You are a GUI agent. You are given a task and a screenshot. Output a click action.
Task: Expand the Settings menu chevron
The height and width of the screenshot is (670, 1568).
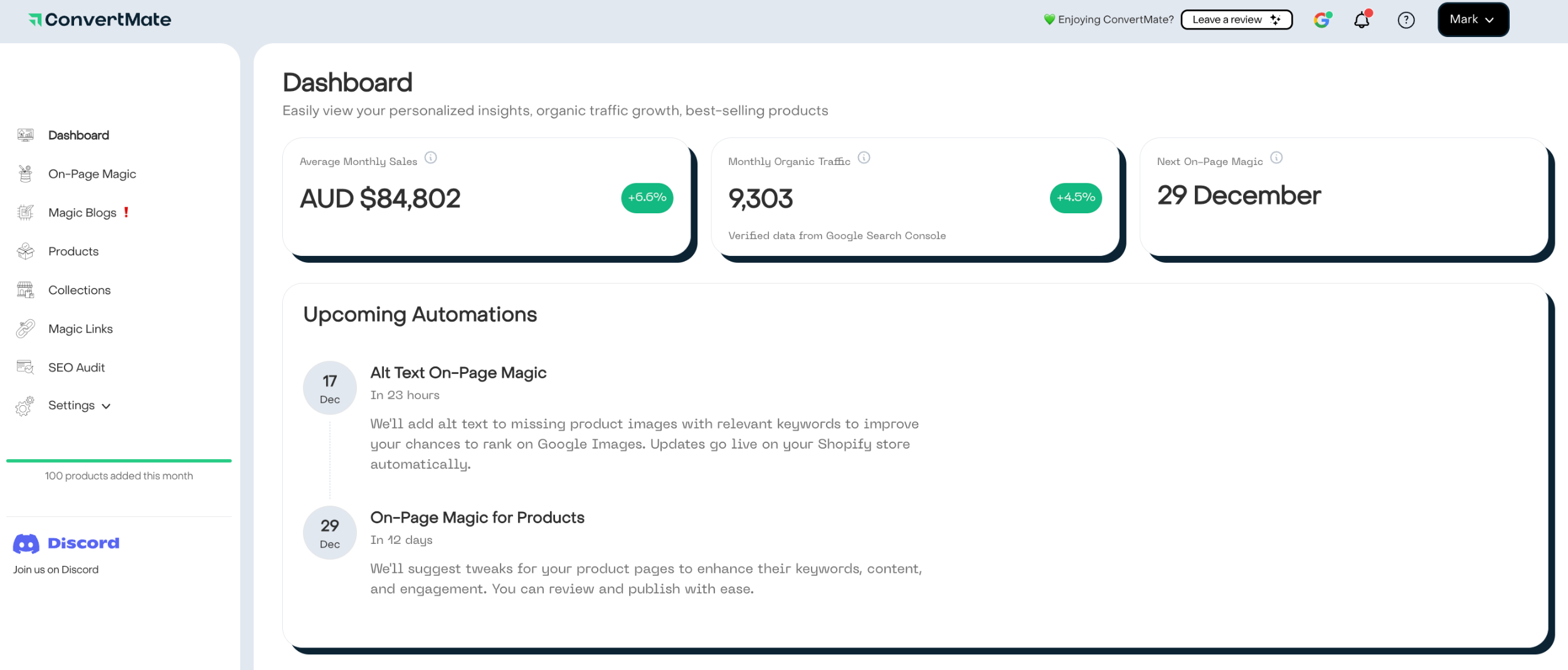pyautogui.click(x=105, y=406)
